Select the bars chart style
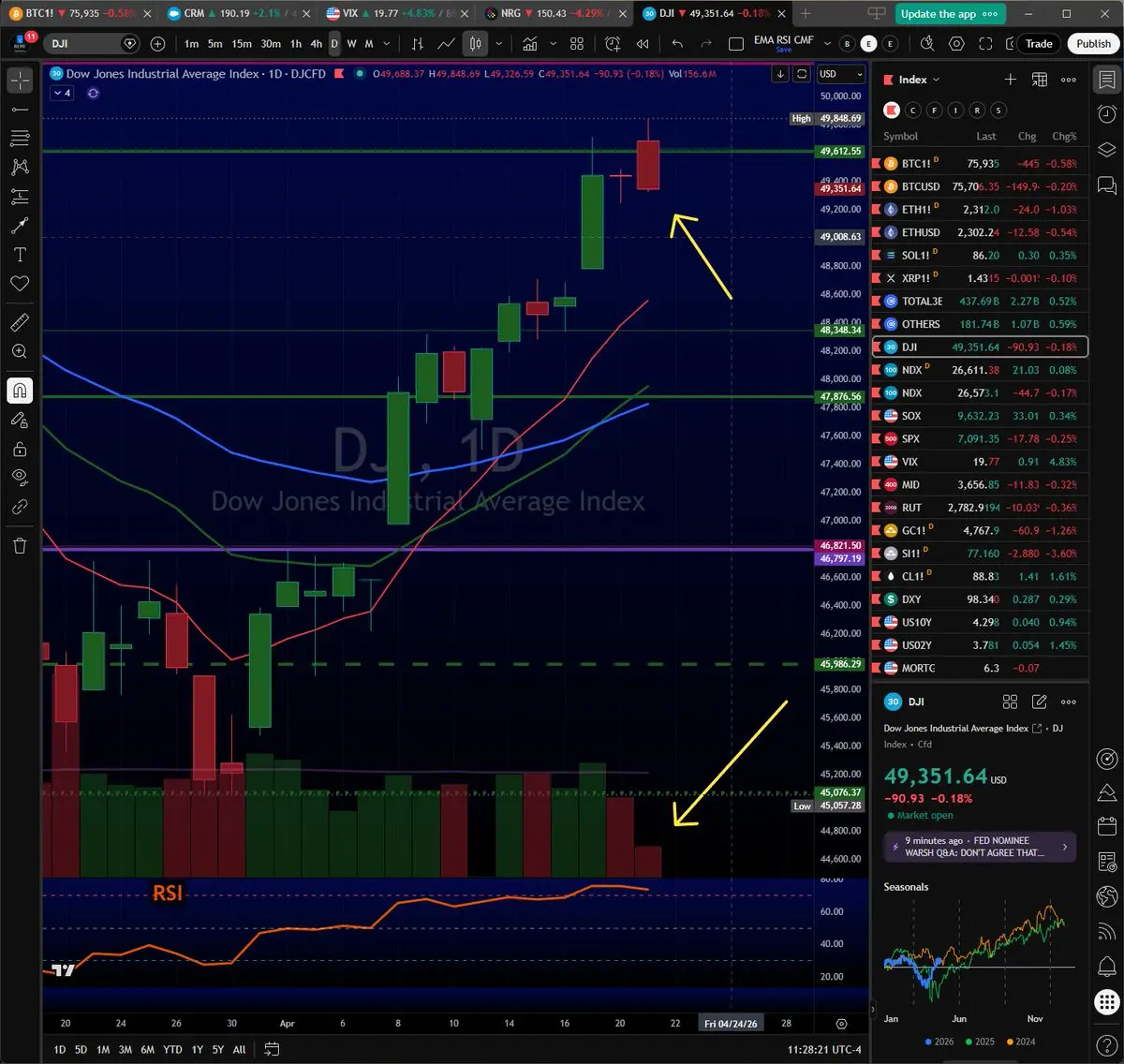Viewport: 1124px width, 1064px height. point(418,44)
